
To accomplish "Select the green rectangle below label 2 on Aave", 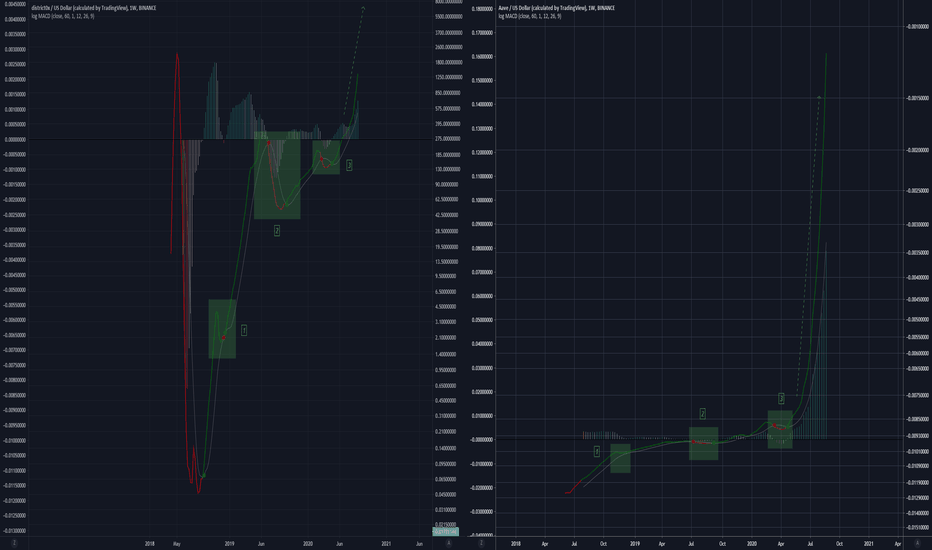I will pos(703,444).
